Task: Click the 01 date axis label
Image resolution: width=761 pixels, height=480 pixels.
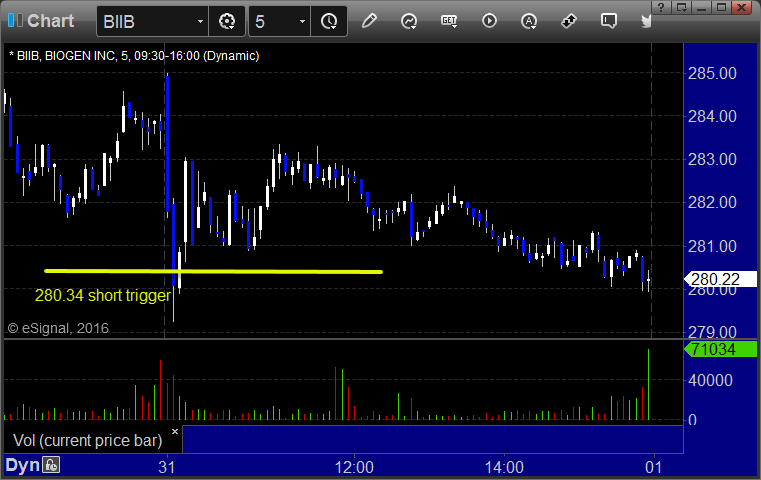Action: [x=653, y=467]
